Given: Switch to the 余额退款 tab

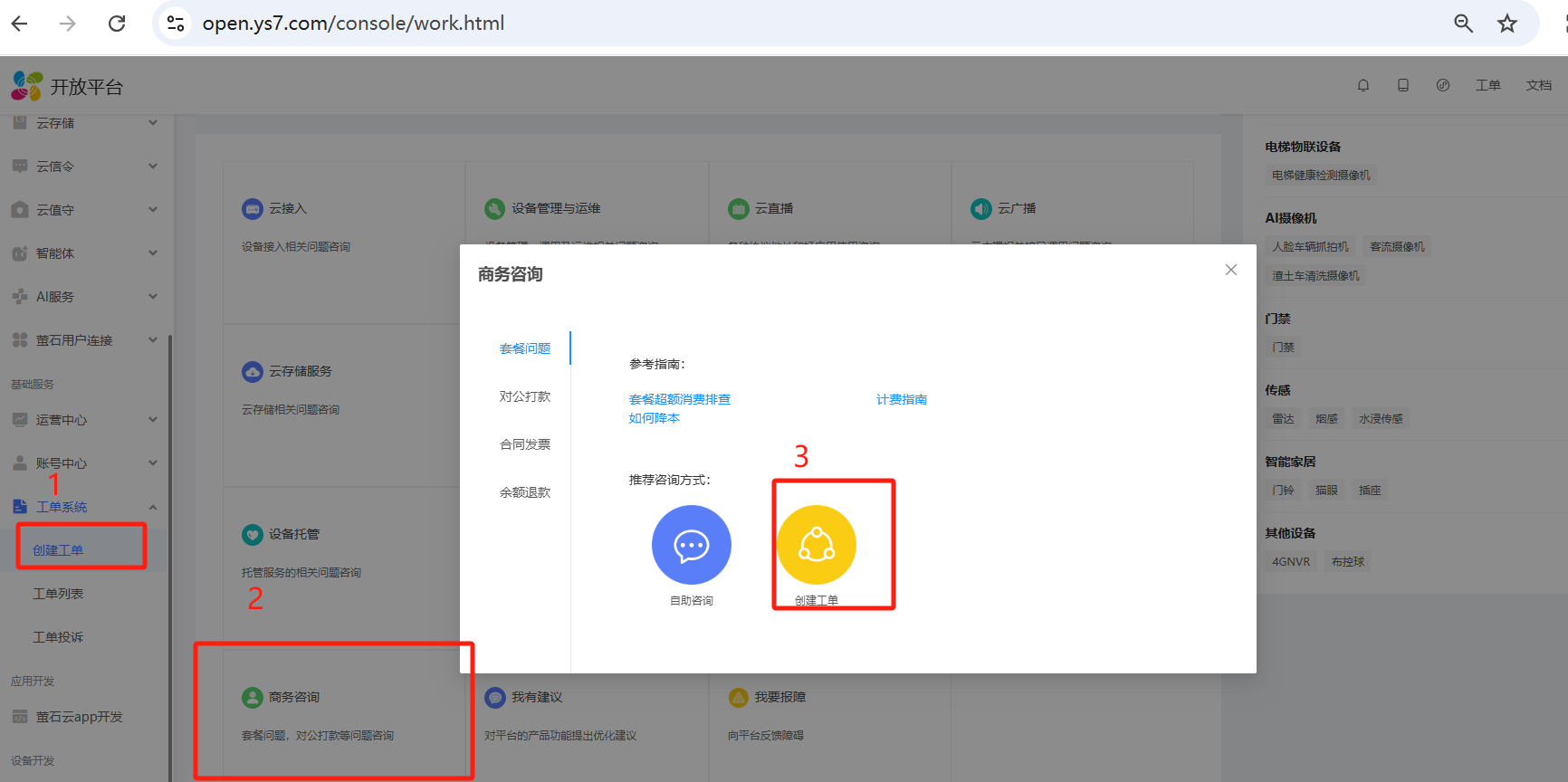Looking at the screenshot, I should [x=525, y=492].
